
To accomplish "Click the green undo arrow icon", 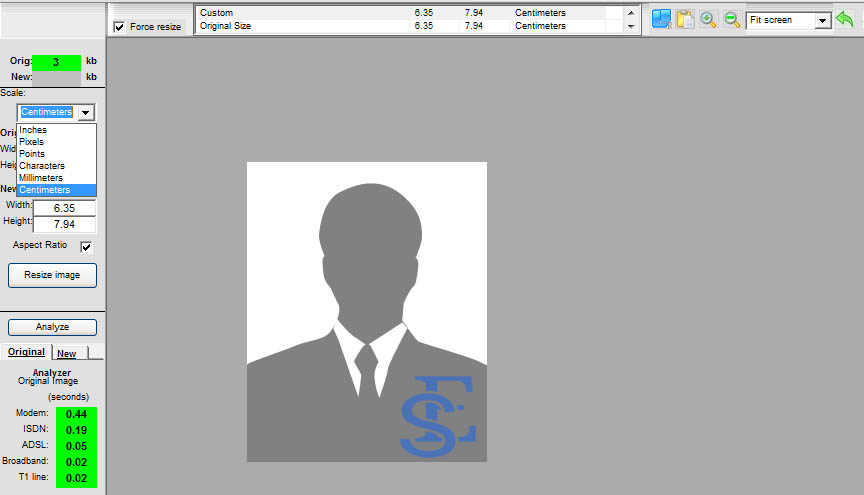I will (847, 19).
